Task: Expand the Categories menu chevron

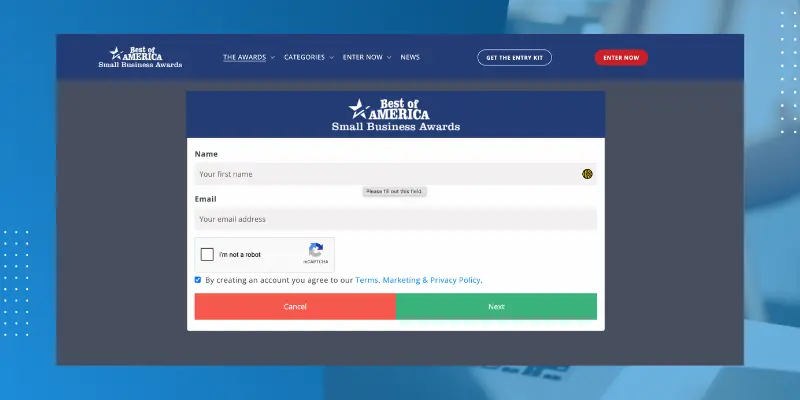Action: (332, 58)
